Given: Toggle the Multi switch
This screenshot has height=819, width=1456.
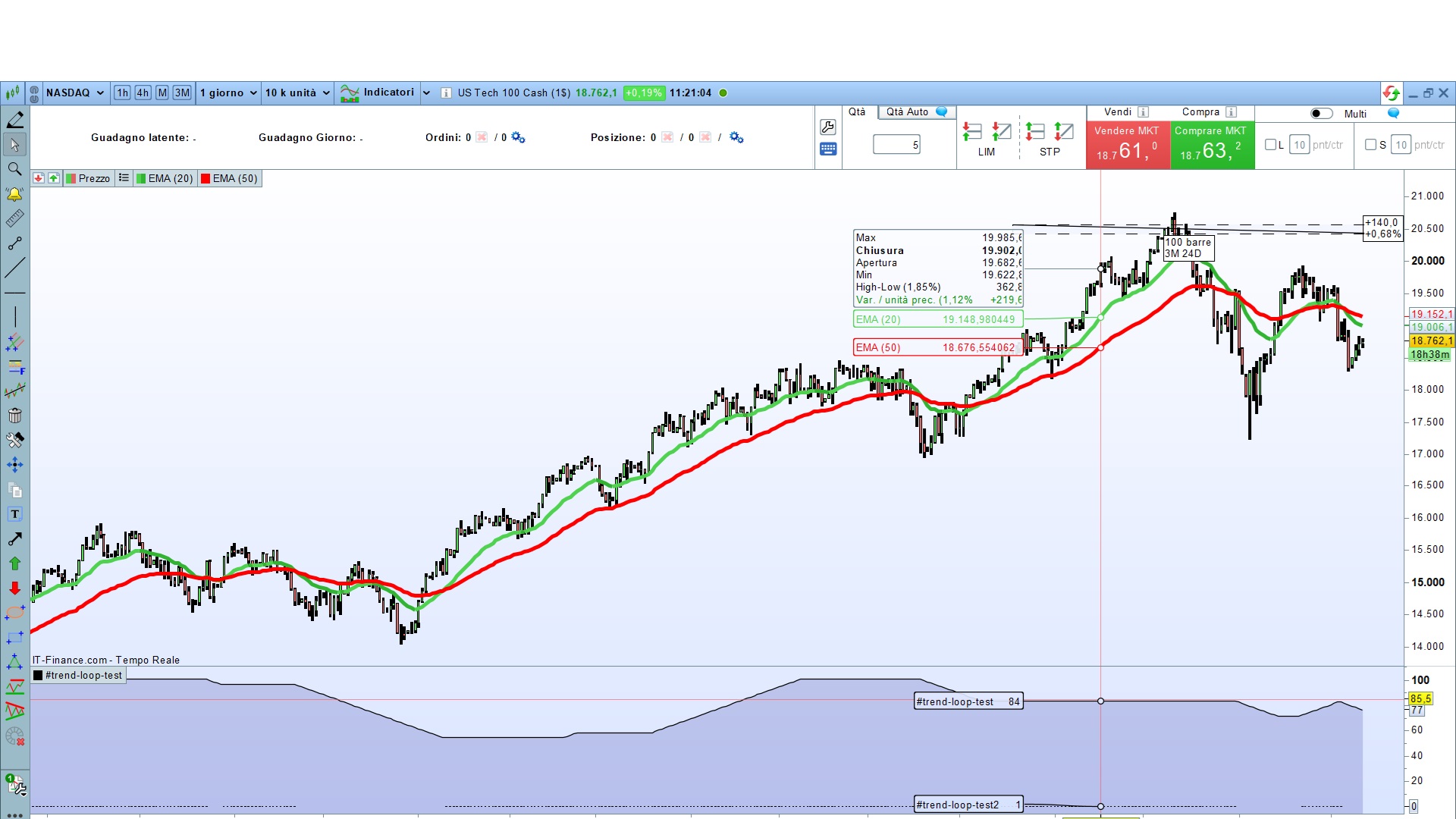Looking at the screenshot, I should click(1321, 114).
